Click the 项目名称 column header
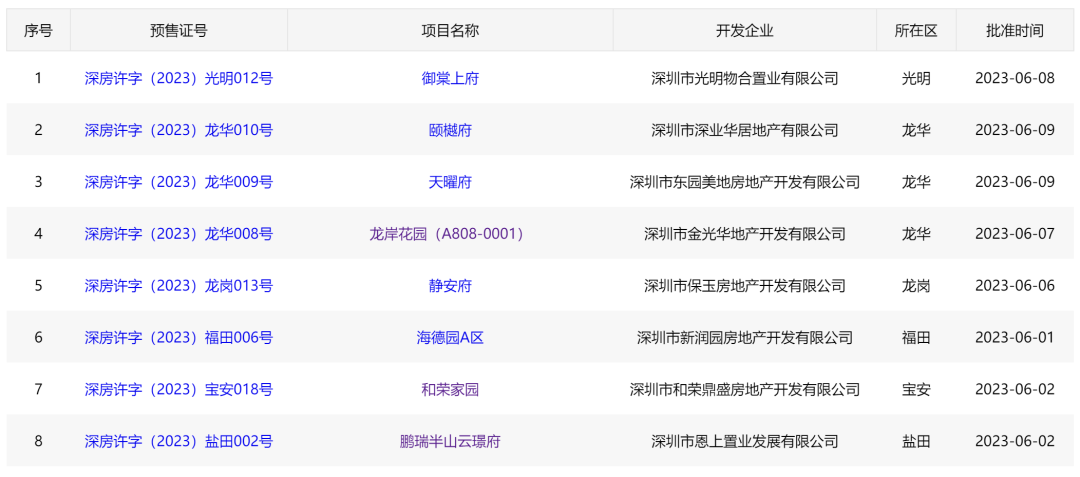Viewport: 1080px width, 477px height. pos(450,30)
